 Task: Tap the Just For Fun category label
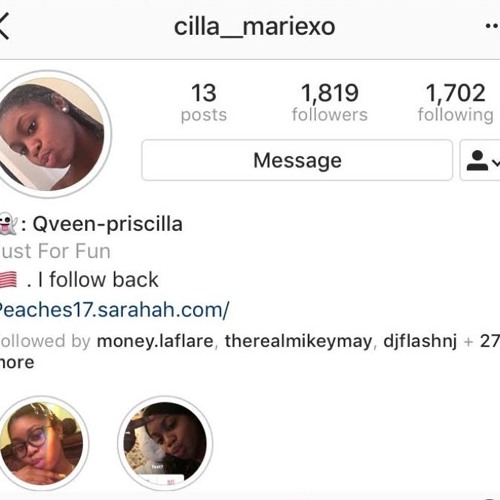(x=55, y=251)
